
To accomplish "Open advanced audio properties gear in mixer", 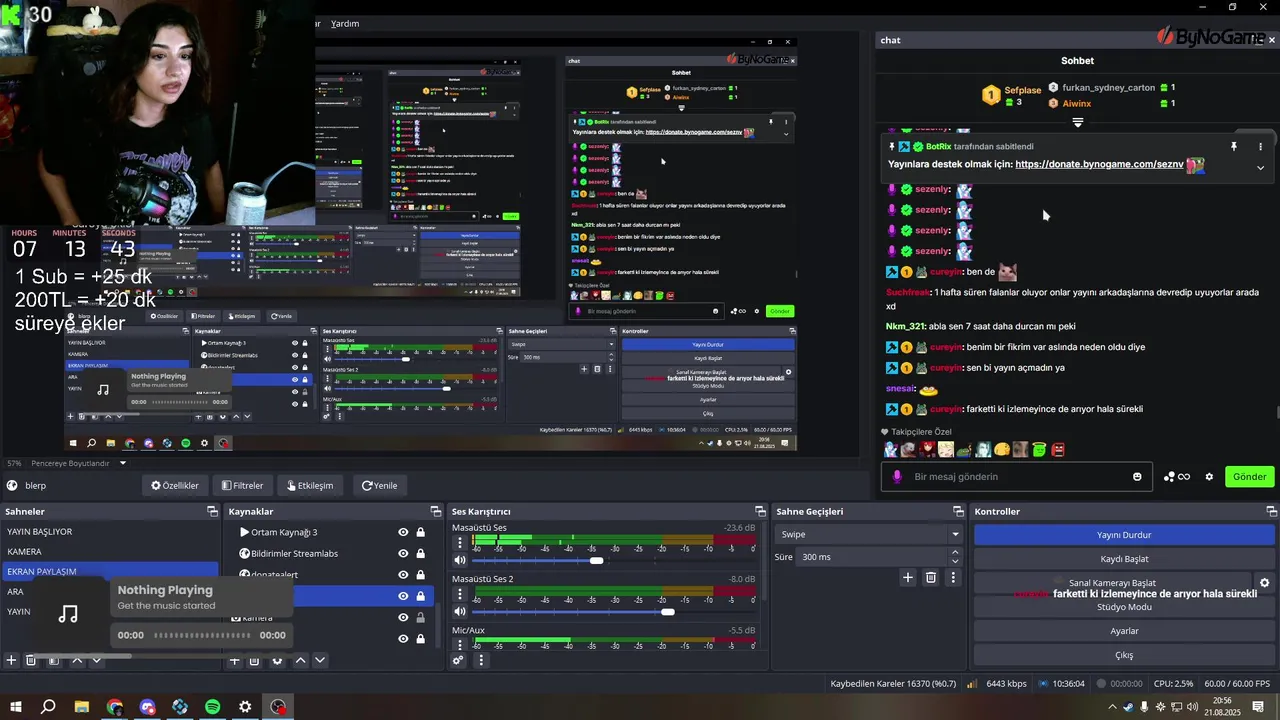I will tap(458, 660).
